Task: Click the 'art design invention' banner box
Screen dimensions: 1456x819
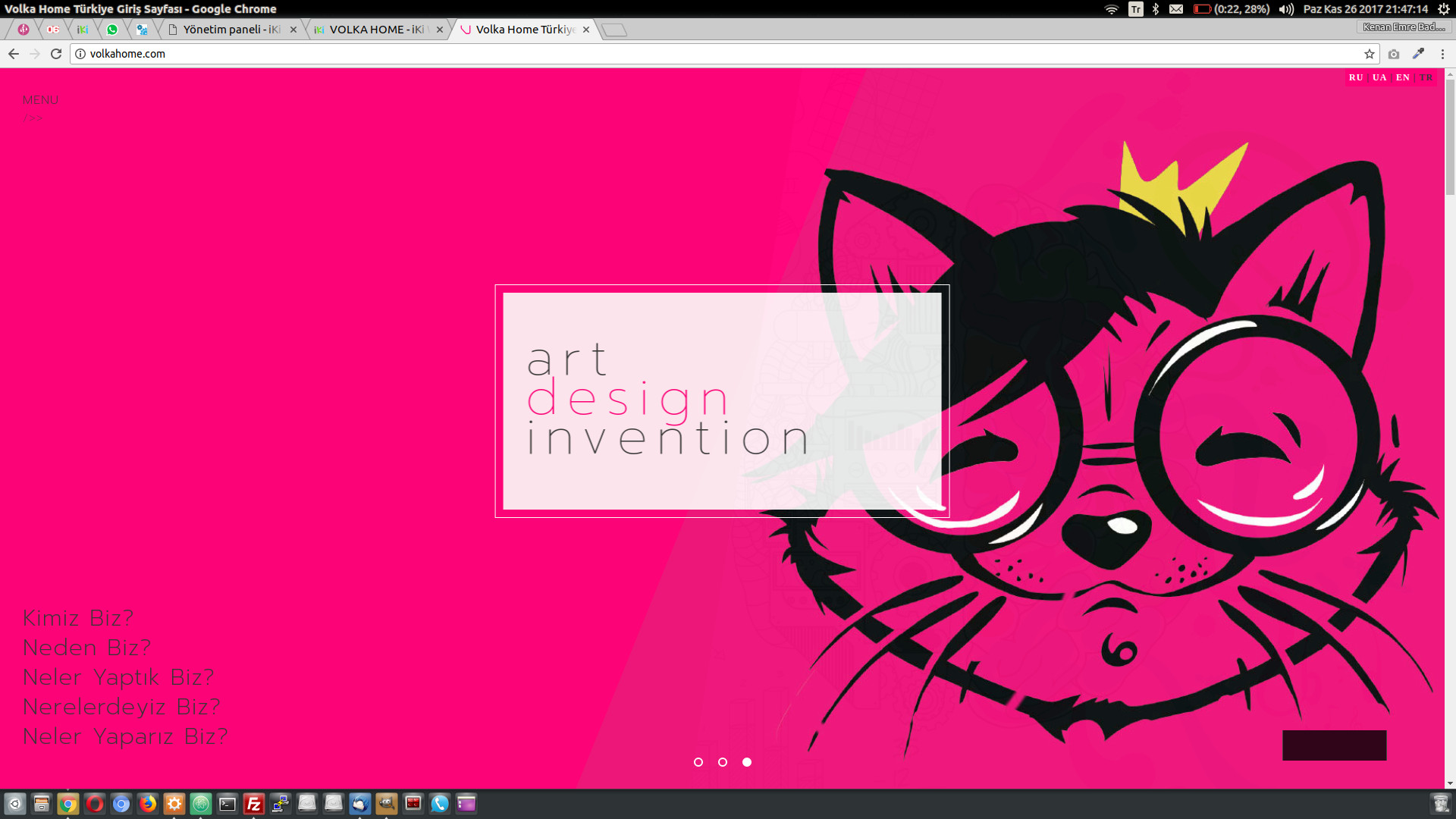Action: (722, 401)
